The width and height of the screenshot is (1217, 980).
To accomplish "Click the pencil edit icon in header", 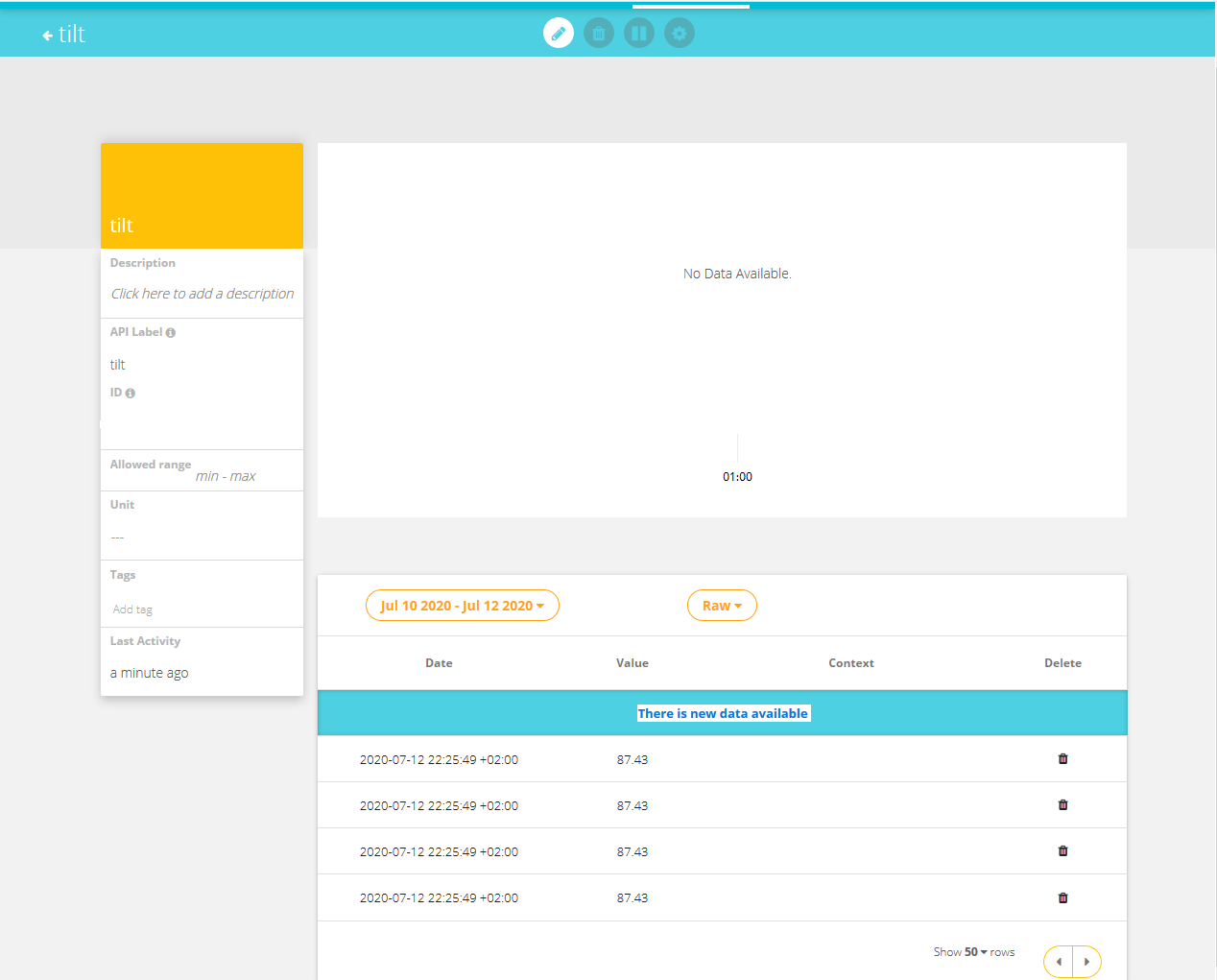I will click(x=559, y=34).
